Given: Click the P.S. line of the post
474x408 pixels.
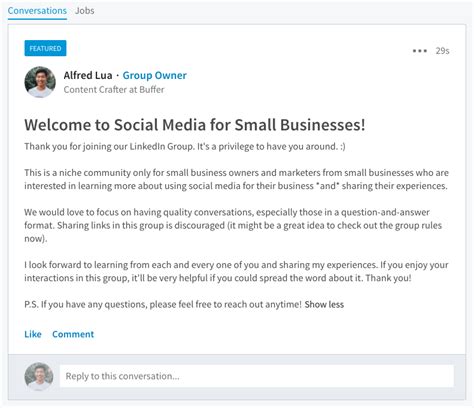Looking at the screenshot, I should (163, 304).
